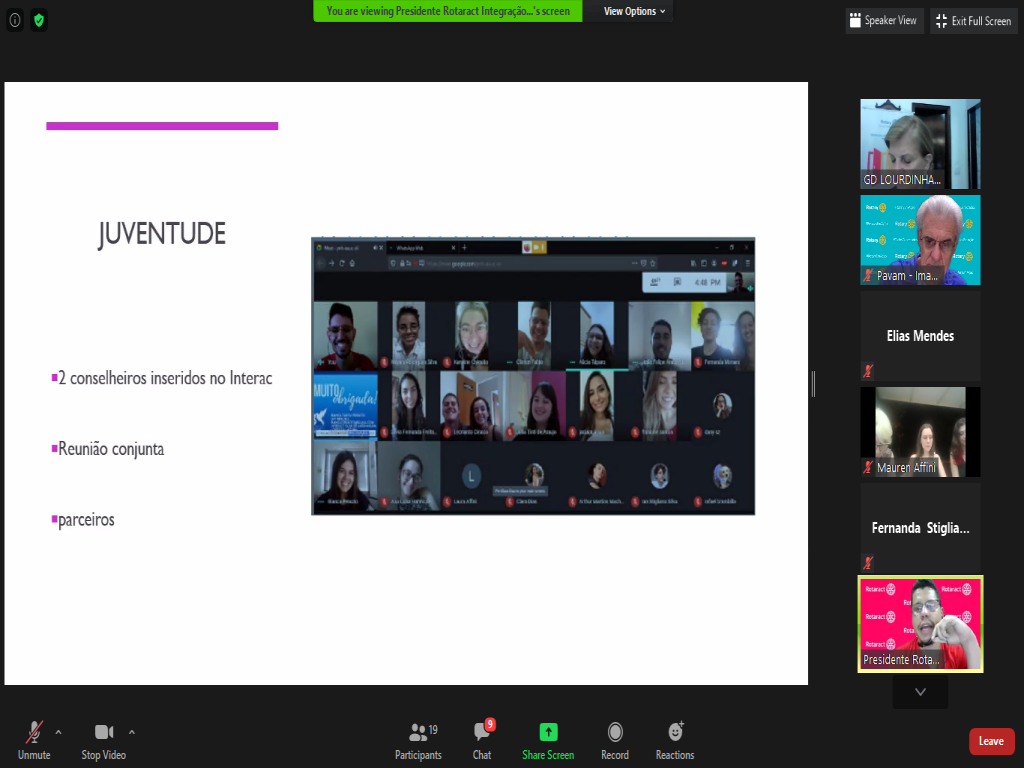1024x768 pixels.
Task: Exit Full Screen mode
Action: pyautogui.click(x=973, y=21)
